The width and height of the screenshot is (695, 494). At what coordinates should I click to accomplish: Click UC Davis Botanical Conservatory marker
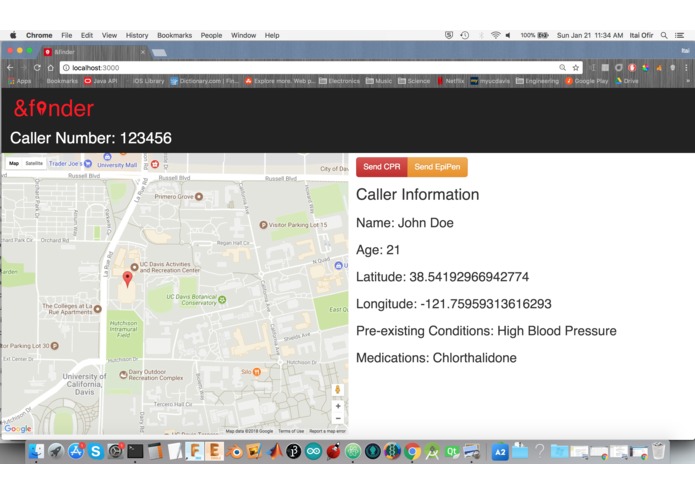pyautogui.click(x=222, y=300)
